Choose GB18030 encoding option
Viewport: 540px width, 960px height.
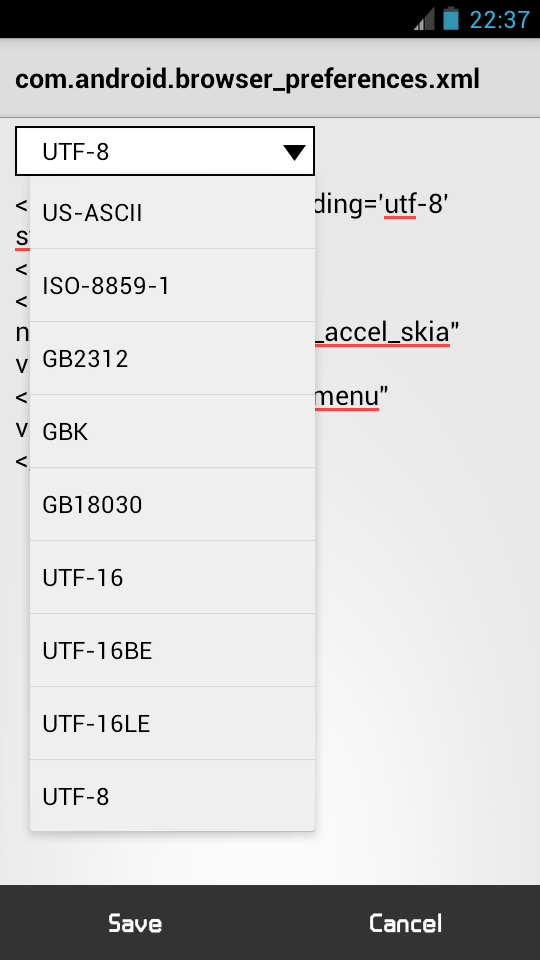click(x=173, y=504)
